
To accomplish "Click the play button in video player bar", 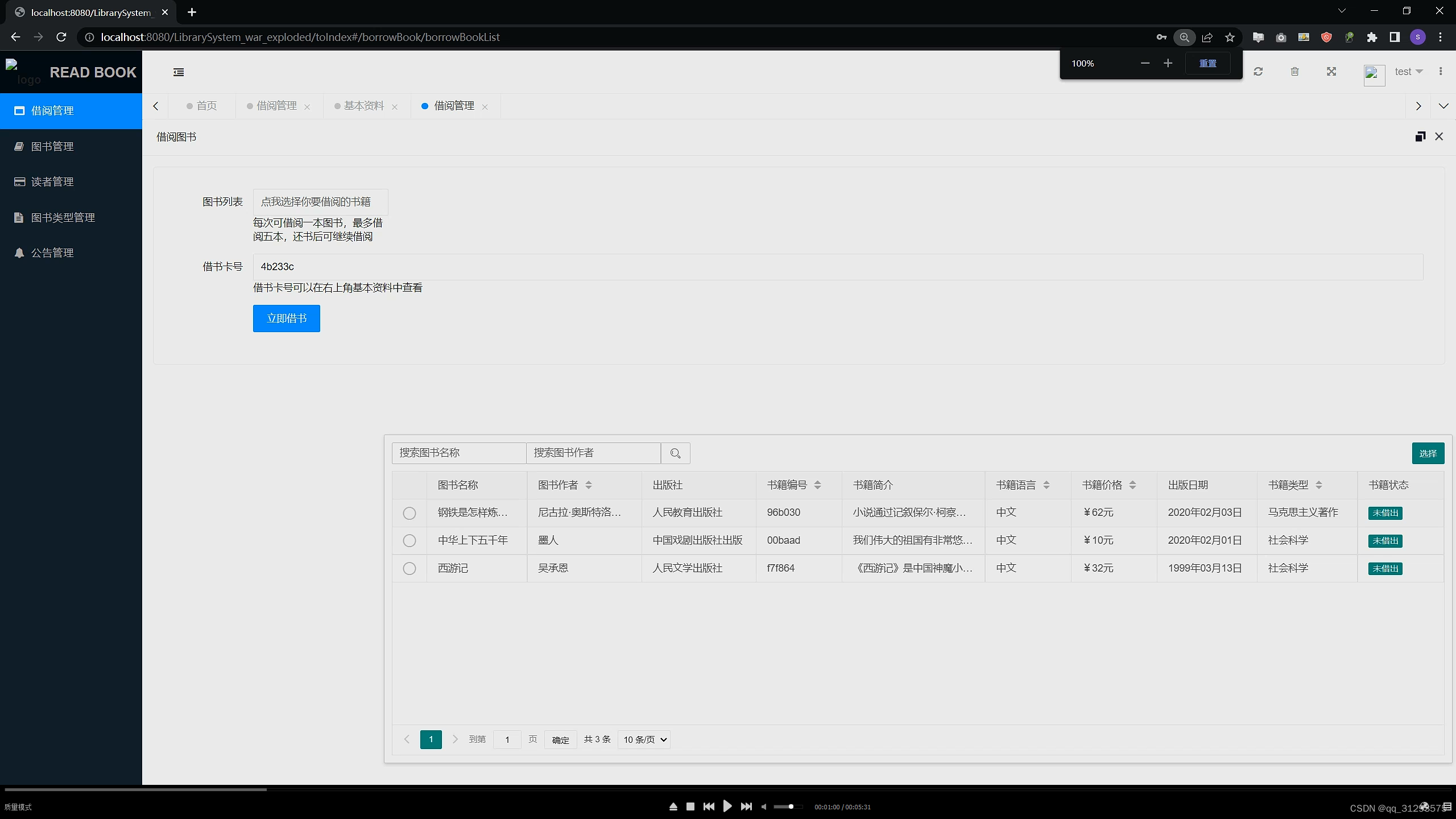I will (727, 806).
